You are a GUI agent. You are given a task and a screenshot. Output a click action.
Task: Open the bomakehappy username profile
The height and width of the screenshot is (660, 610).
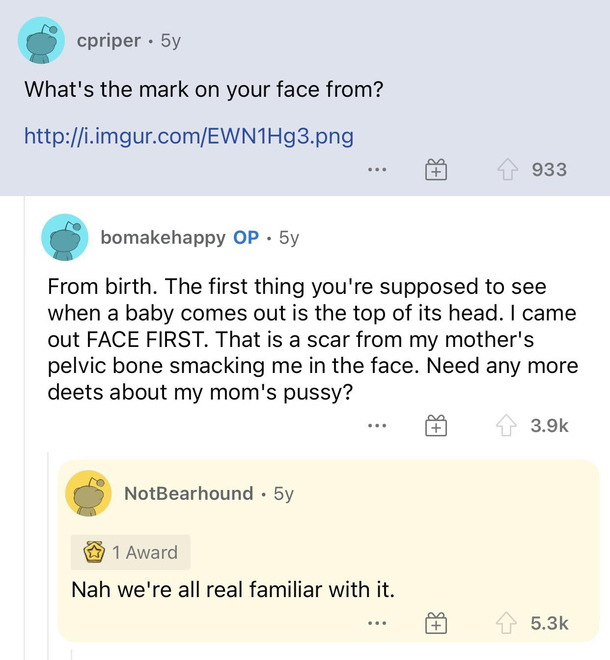[x=163, y=237]
